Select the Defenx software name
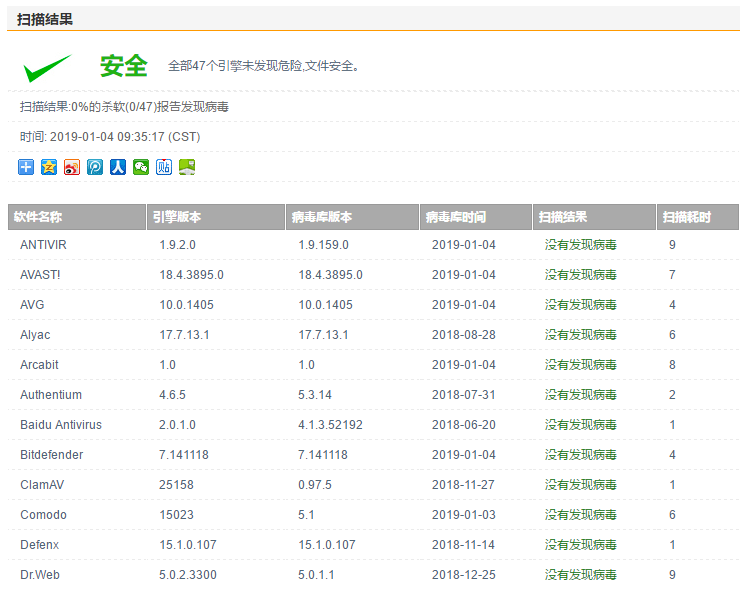 39,544
